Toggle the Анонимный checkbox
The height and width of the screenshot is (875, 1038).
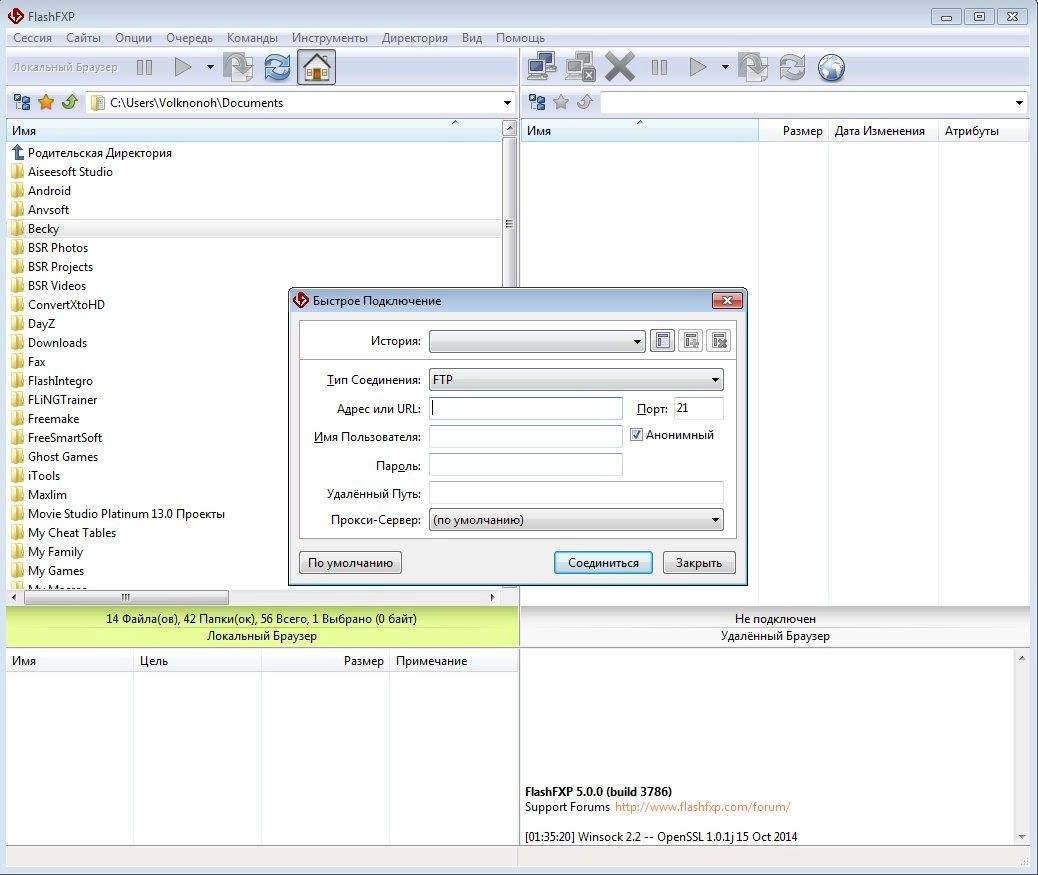tap(636, 435)
